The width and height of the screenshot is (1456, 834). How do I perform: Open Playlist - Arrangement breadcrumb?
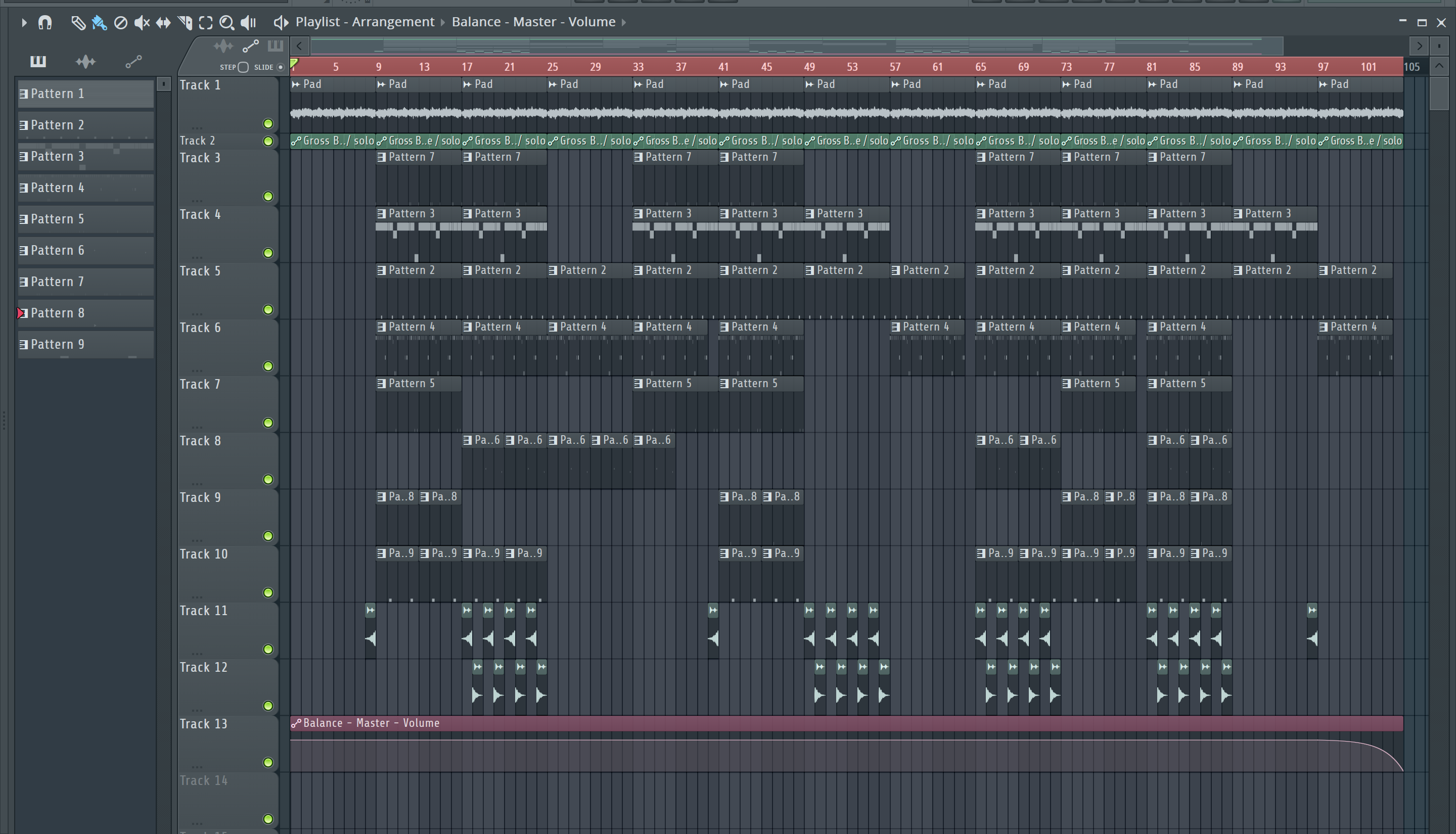[365, 22]
